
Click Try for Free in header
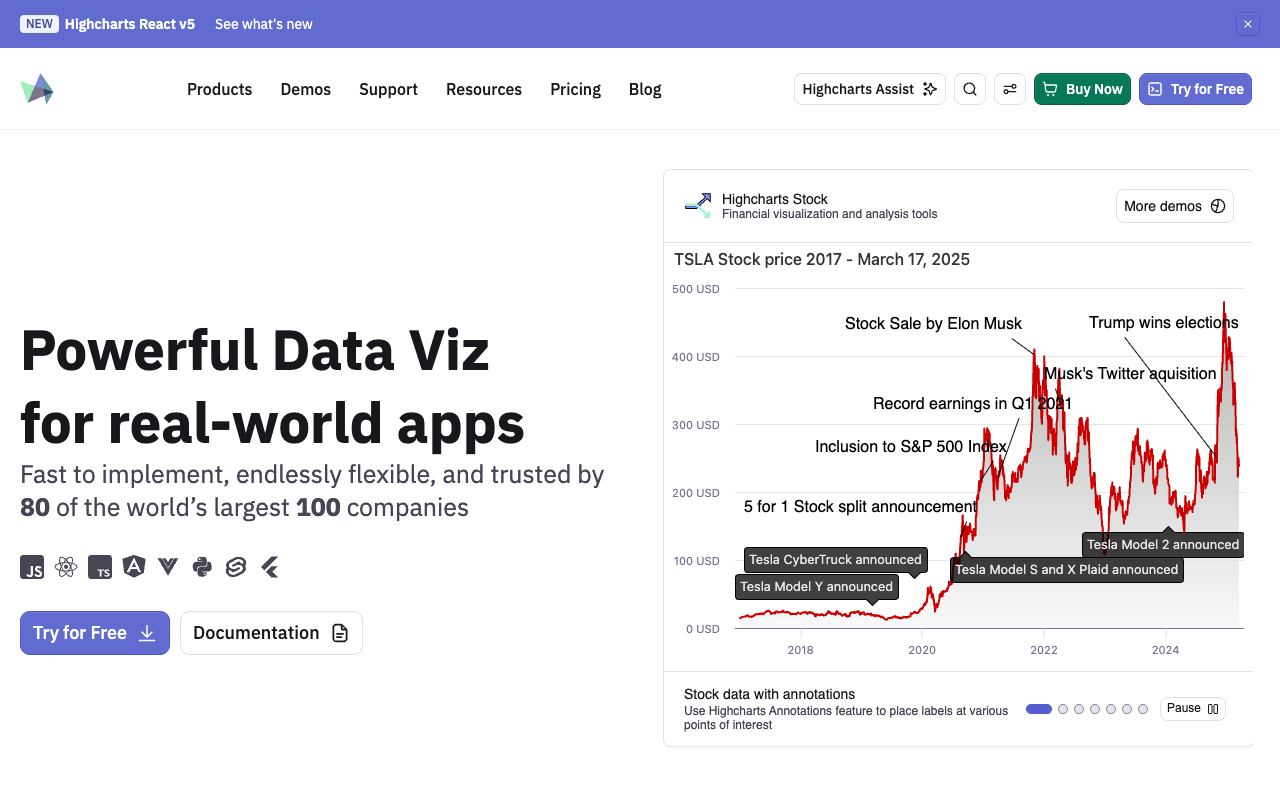pos(1195,89)
